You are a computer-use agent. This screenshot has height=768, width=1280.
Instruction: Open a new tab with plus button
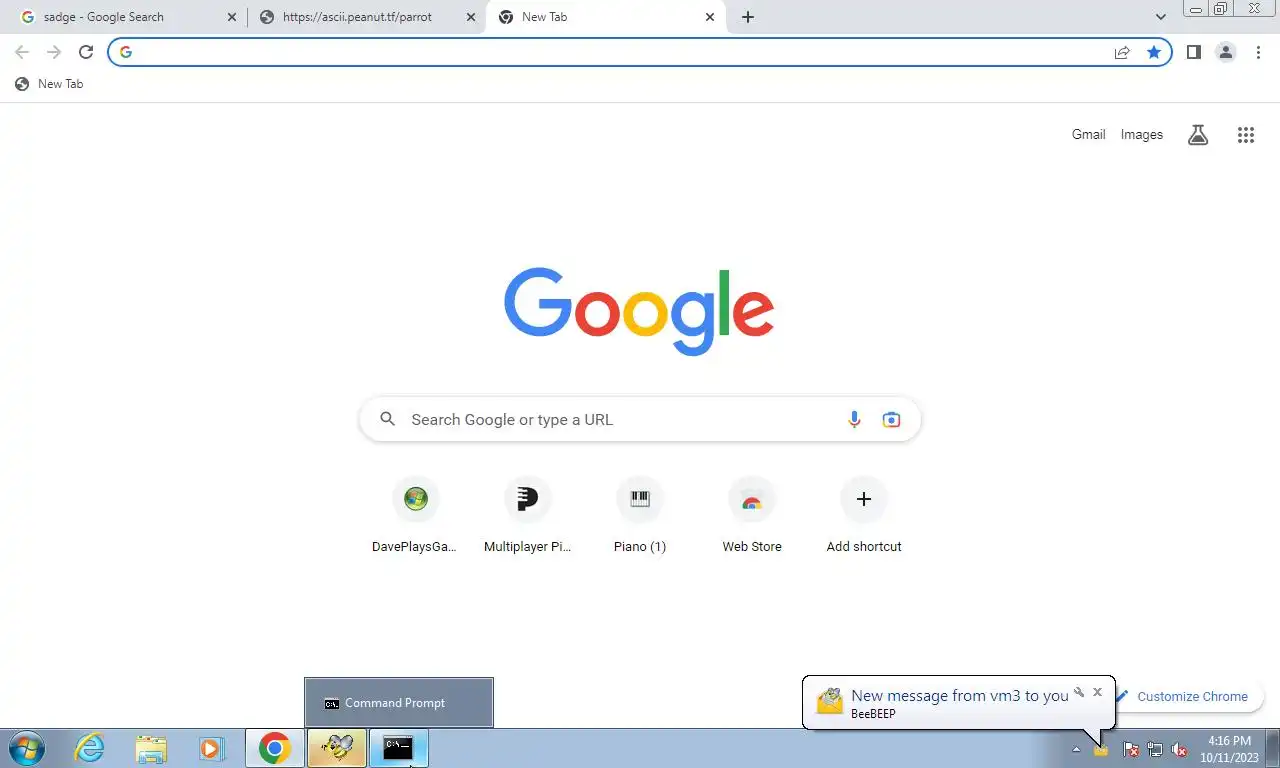tap(748, 17)
